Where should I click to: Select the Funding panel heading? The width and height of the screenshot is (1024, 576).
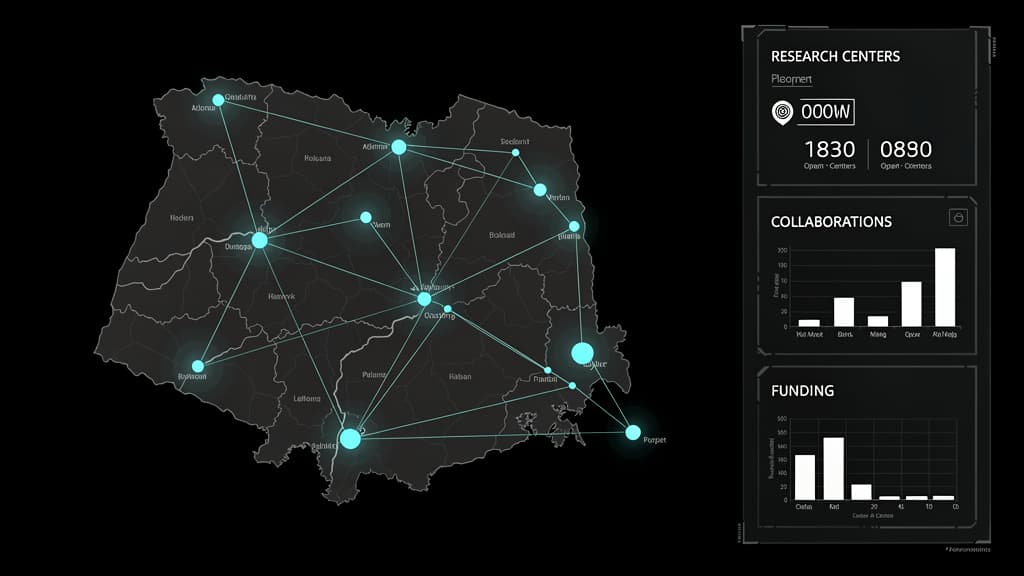click(x=802, y=391)
